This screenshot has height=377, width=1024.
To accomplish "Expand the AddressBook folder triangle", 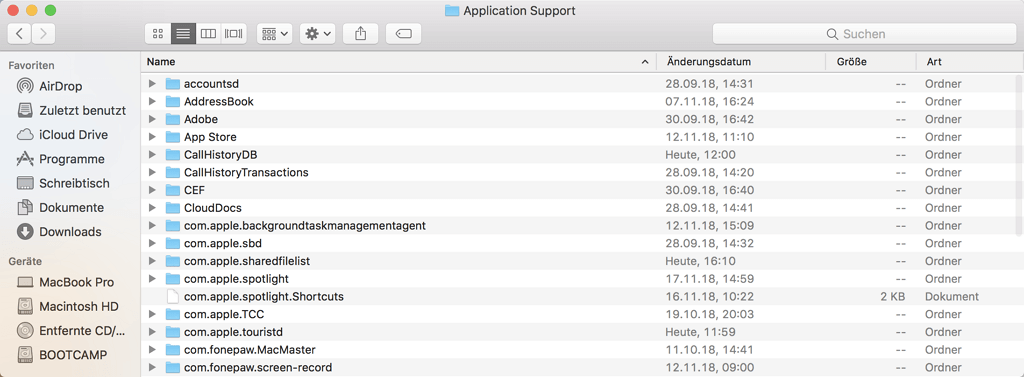I will [152, 101].
